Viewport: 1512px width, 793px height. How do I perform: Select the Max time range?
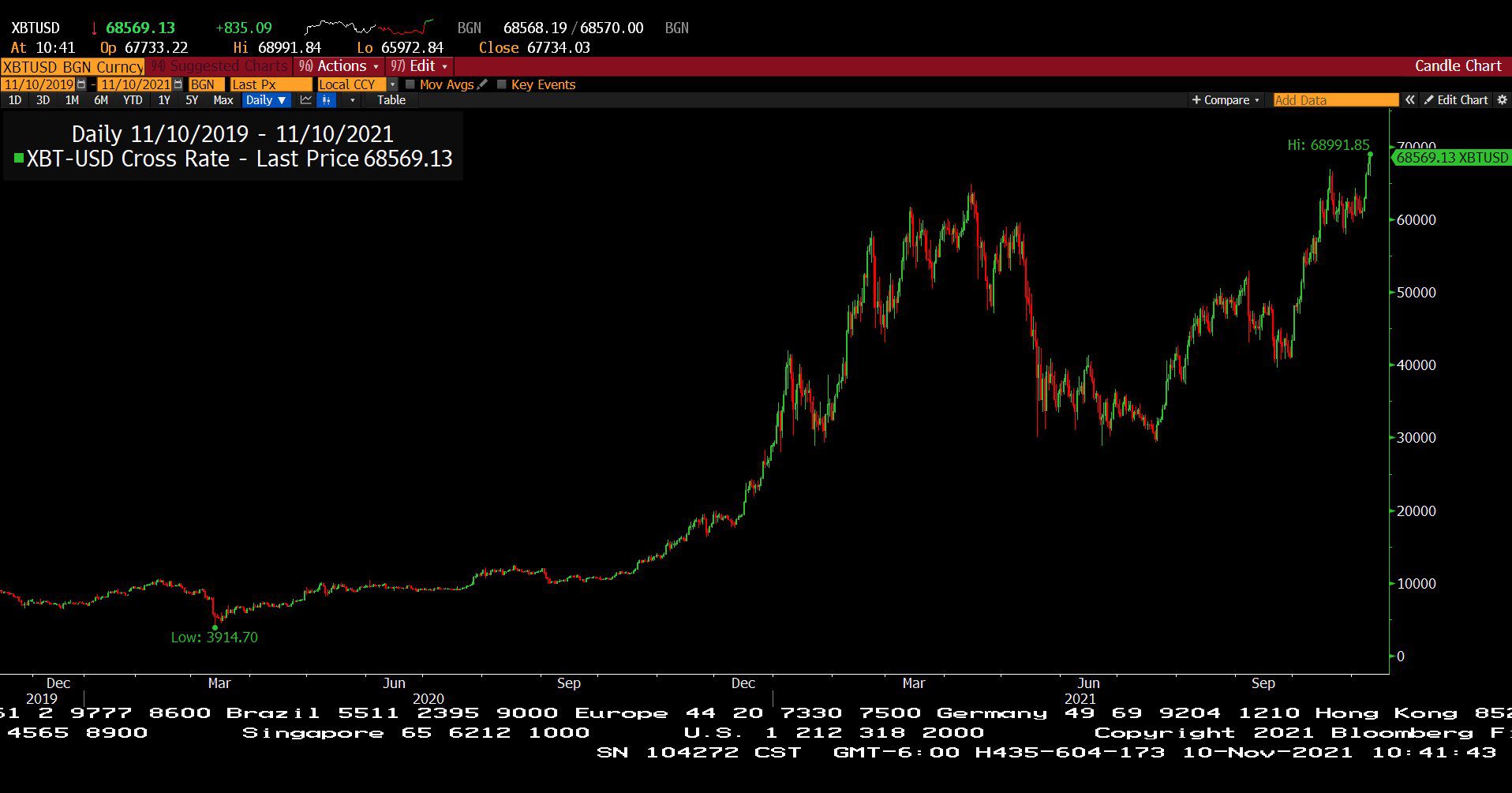click(x=223, y=100)
